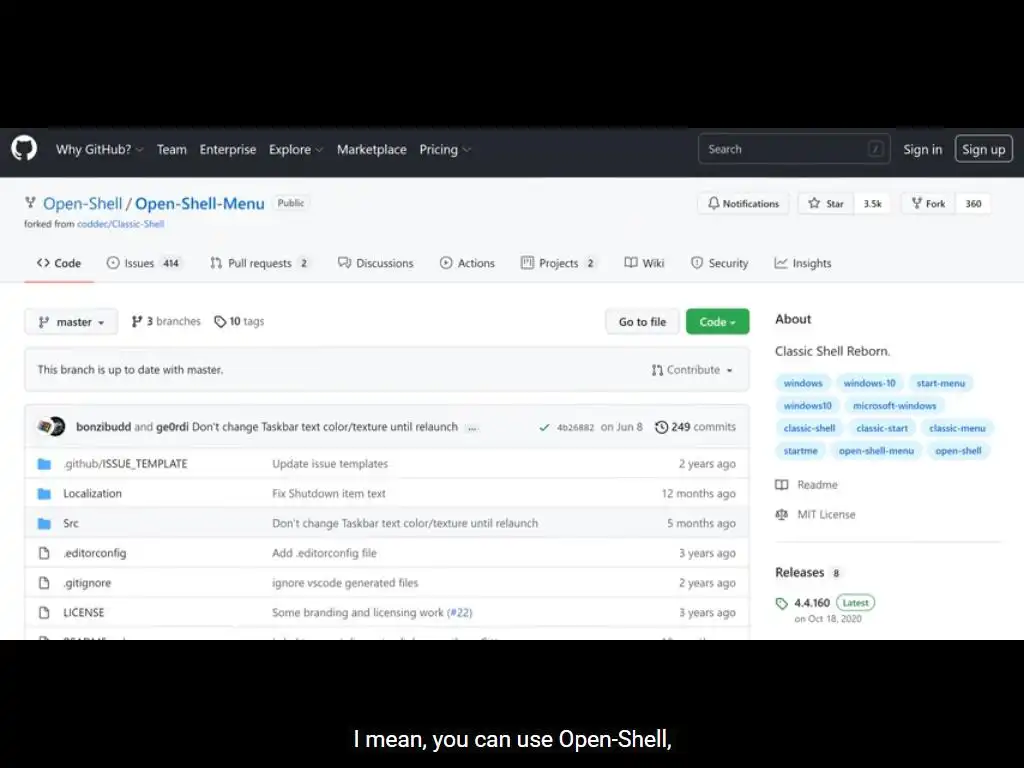The height and width of the screenshot is (768, 1024).
Task: Follow the coddec/Classic-Shell fork source link
Action: coord(121,224)
